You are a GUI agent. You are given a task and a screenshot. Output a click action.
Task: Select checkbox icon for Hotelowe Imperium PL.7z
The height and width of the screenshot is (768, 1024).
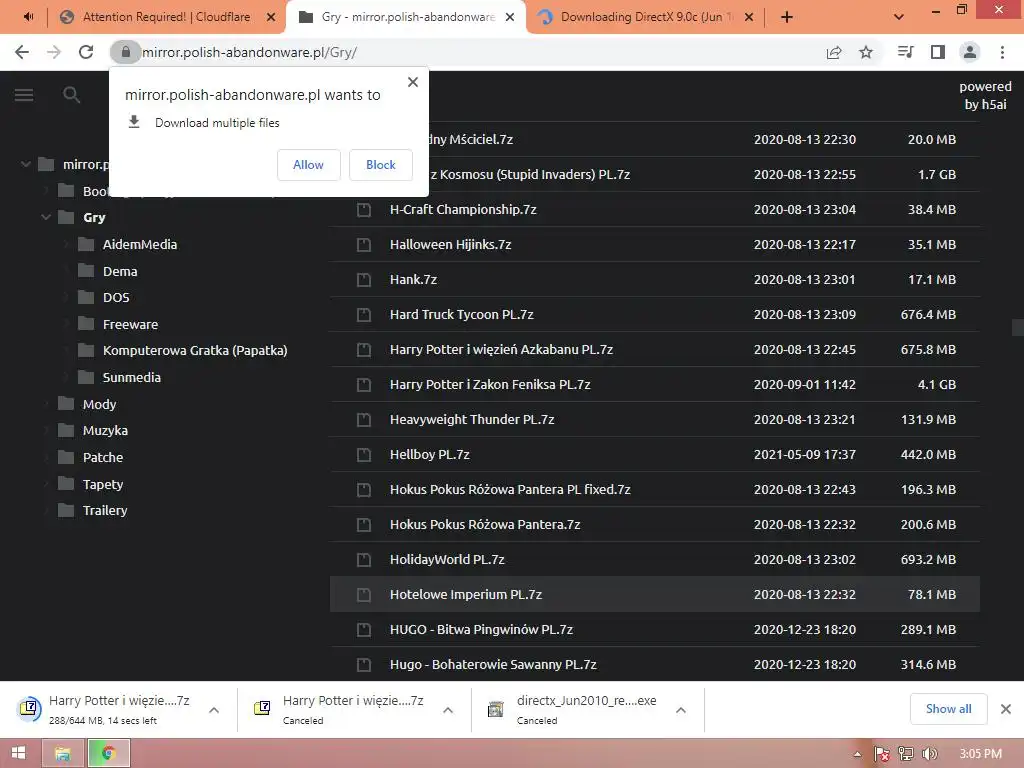tap(364, 595)
